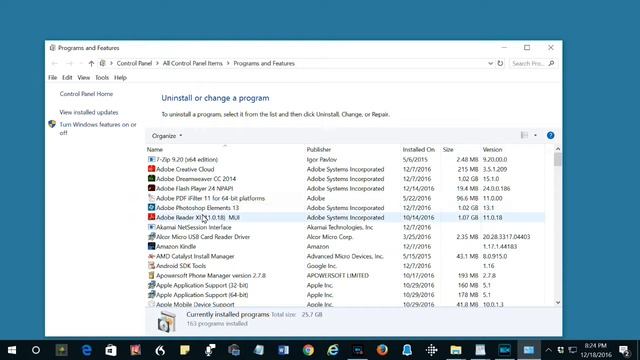This screenshot has width=640, height=360.
Task: Select Akamai NetSession Interface row
Action: pyautogui.click(x=345, y=227)
